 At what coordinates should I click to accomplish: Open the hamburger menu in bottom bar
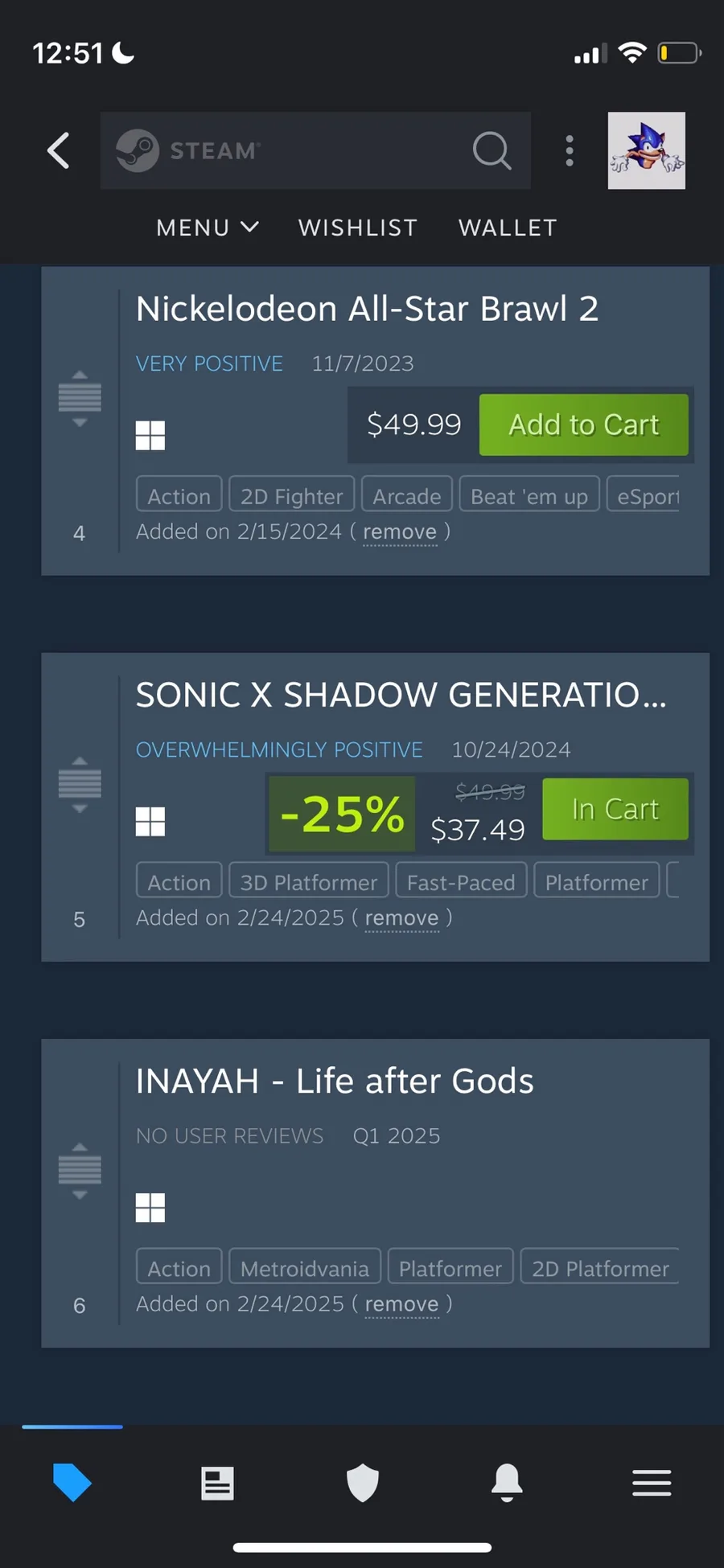(652, 1483)
